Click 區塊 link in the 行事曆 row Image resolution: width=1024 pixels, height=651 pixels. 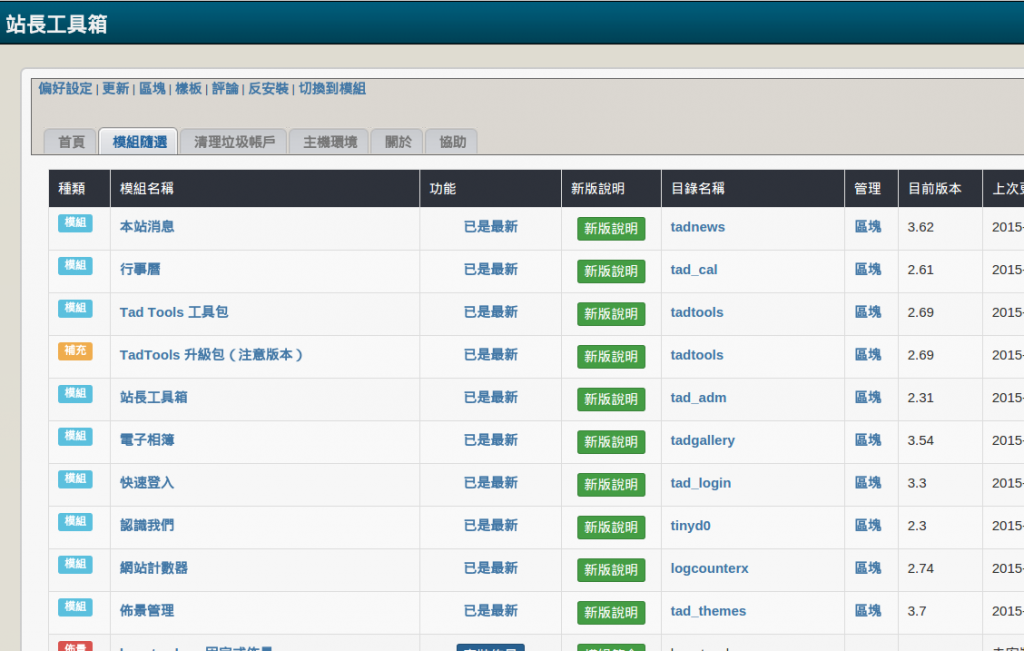click(x=868, y=270)
